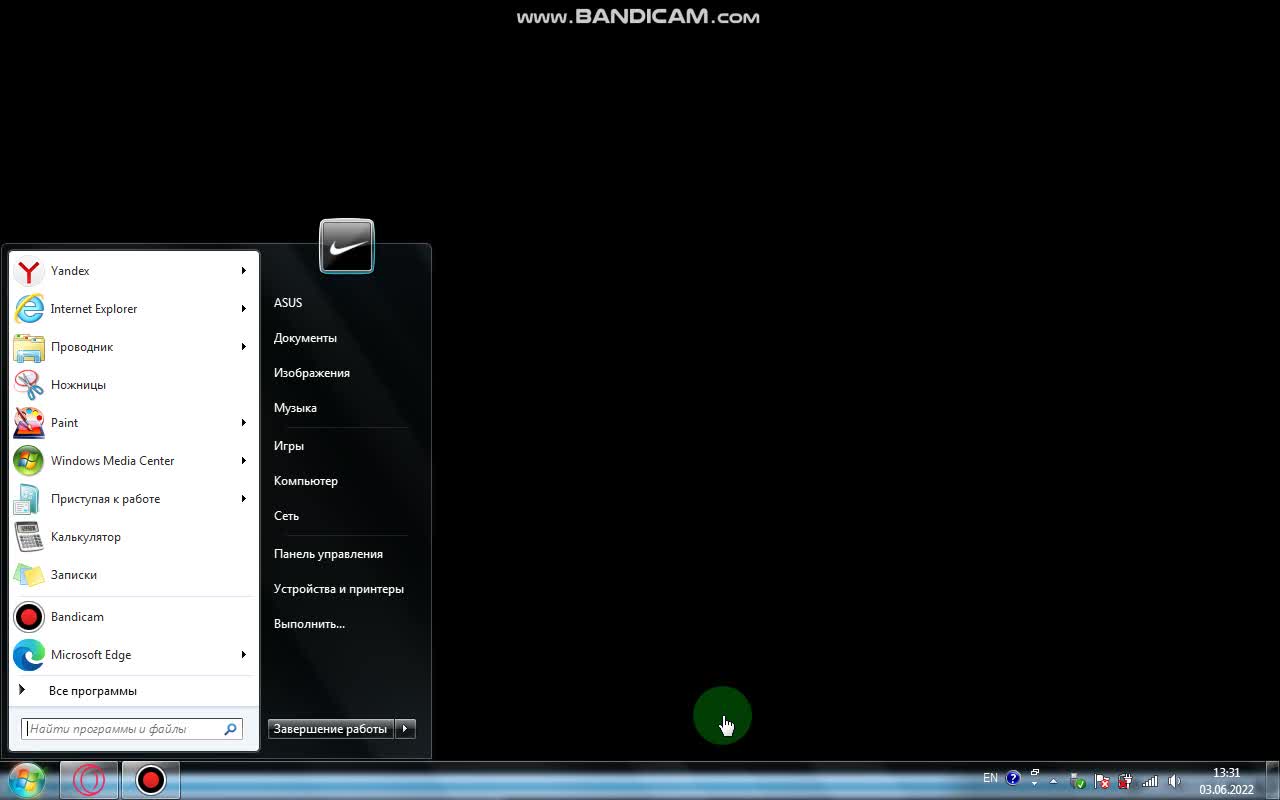Viewport: 1280px width, 800px height.
Task: Launch Windows Media Center
Action: 134,461
